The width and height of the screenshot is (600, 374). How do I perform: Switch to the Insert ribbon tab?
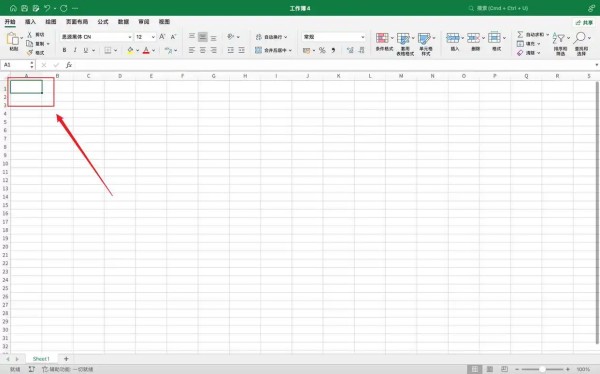(30, 22)
